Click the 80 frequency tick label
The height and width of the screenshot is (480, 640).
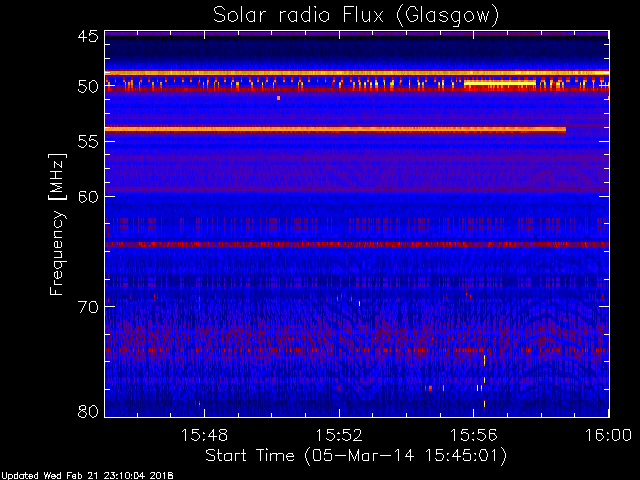pos(88,411)
